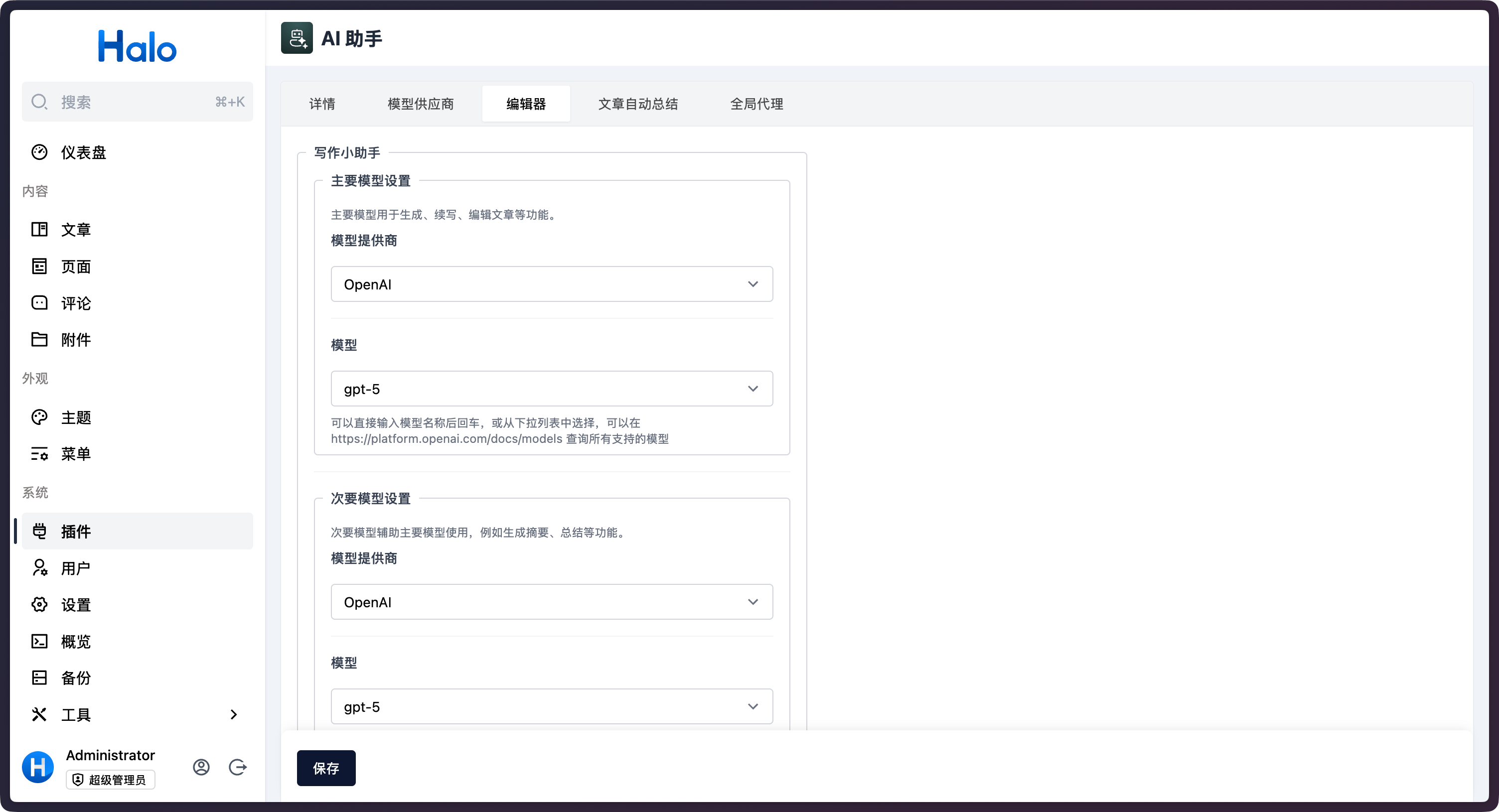Click the Administrator avatar

(x=38, y=767)
